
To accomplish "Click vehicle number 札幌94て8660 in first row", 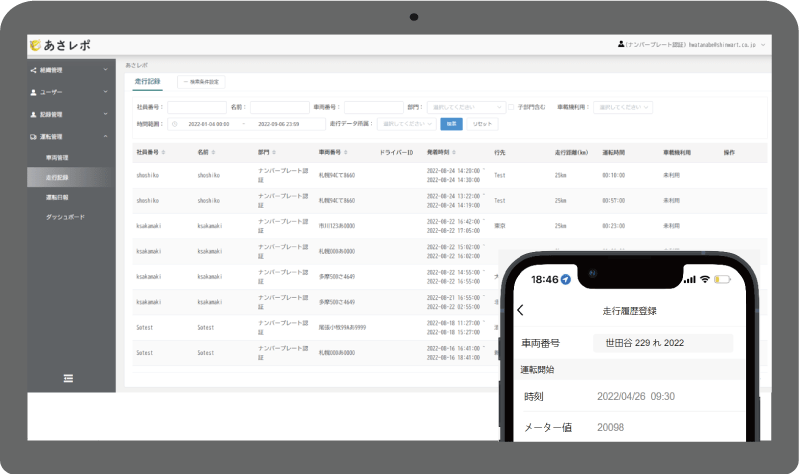I will [x=337, y=176].
